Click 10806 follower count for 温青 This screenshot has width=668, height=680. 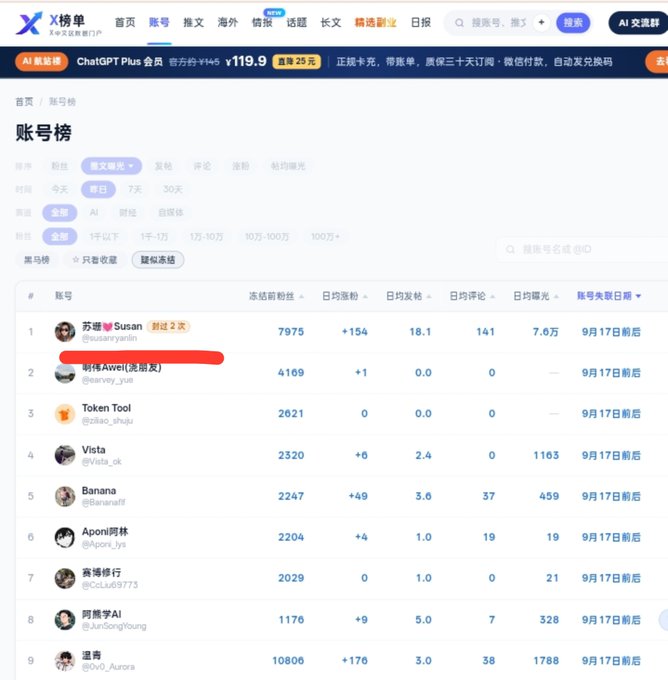(288, 660)
